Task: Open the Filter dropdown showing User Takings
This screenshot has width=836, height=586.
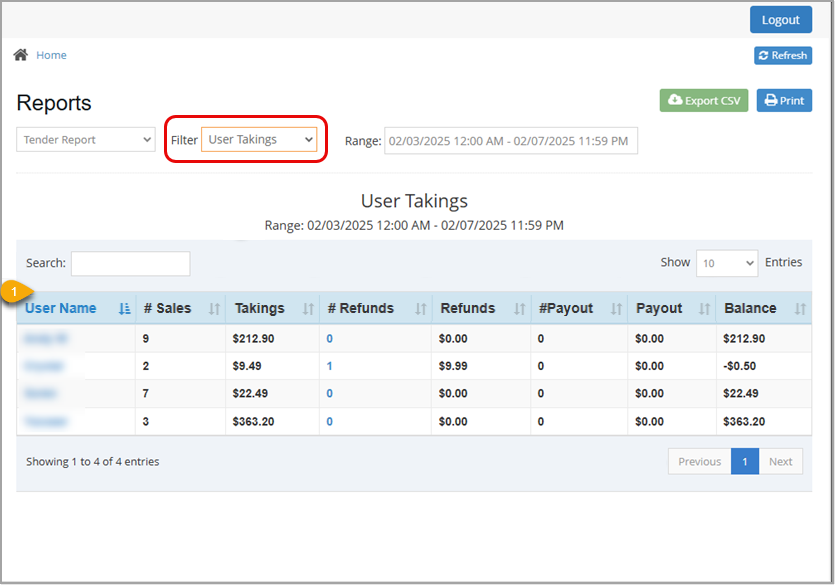Action: (260, 139)
